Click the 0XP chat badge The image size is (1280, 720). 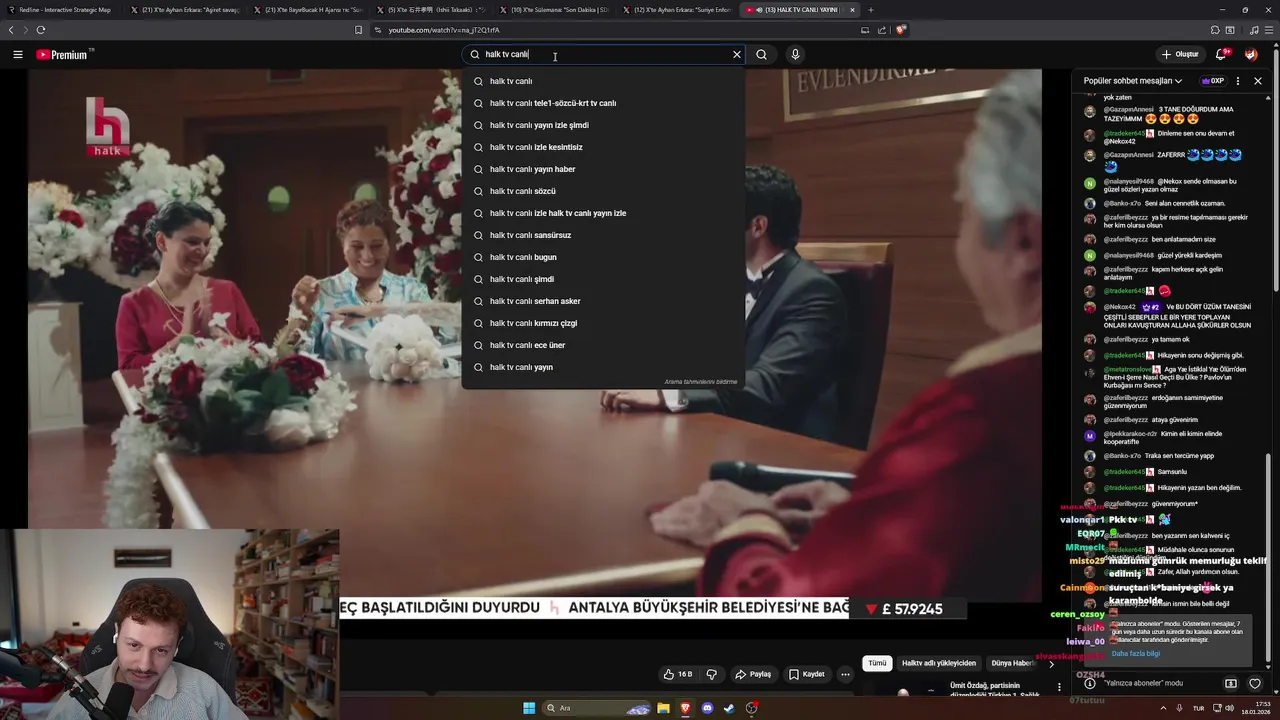pyautogui.click(x=1213, y=81)
